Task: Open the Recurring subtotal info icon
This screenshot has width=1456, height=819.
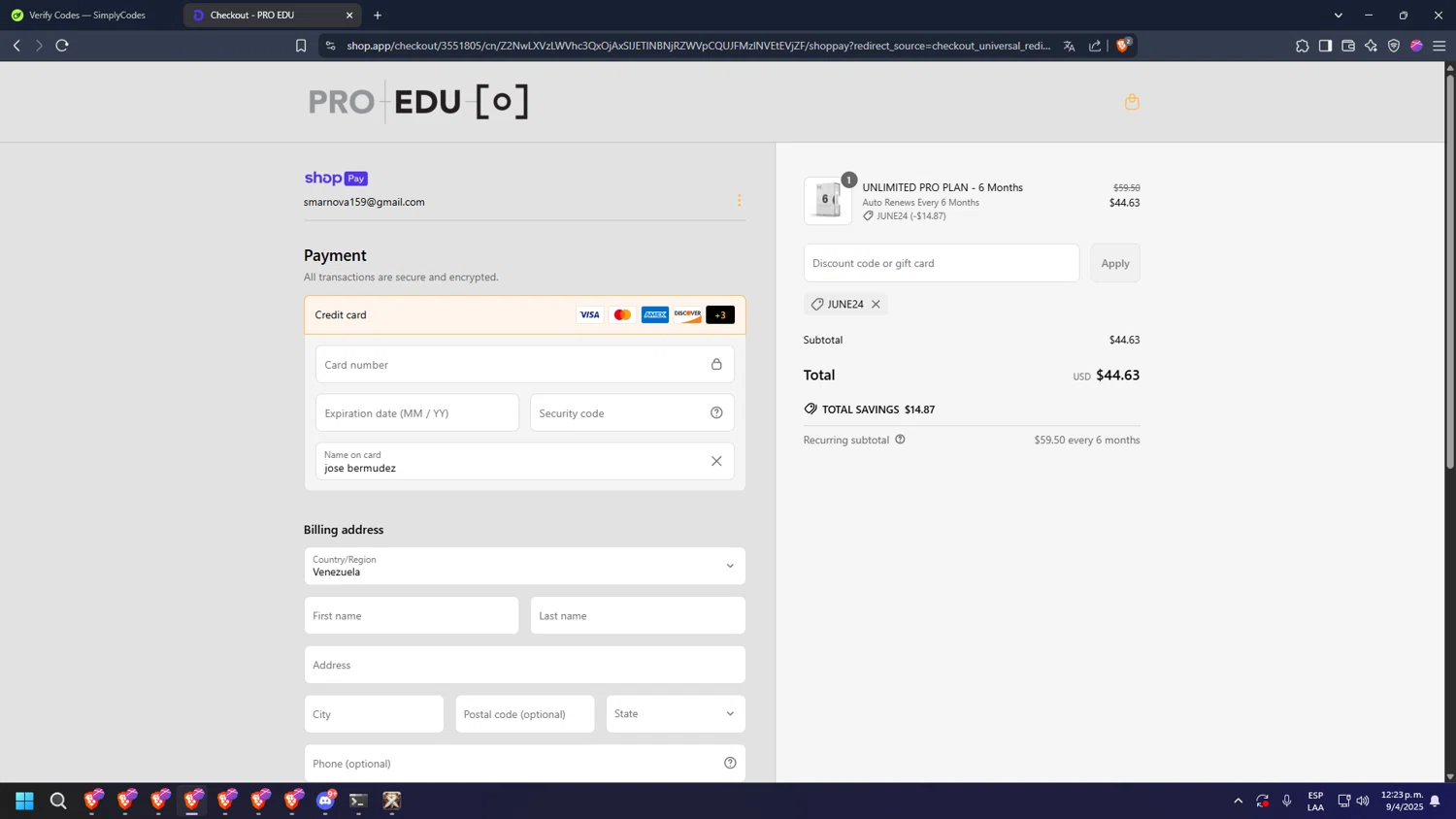Action: [x=900, y=440]
